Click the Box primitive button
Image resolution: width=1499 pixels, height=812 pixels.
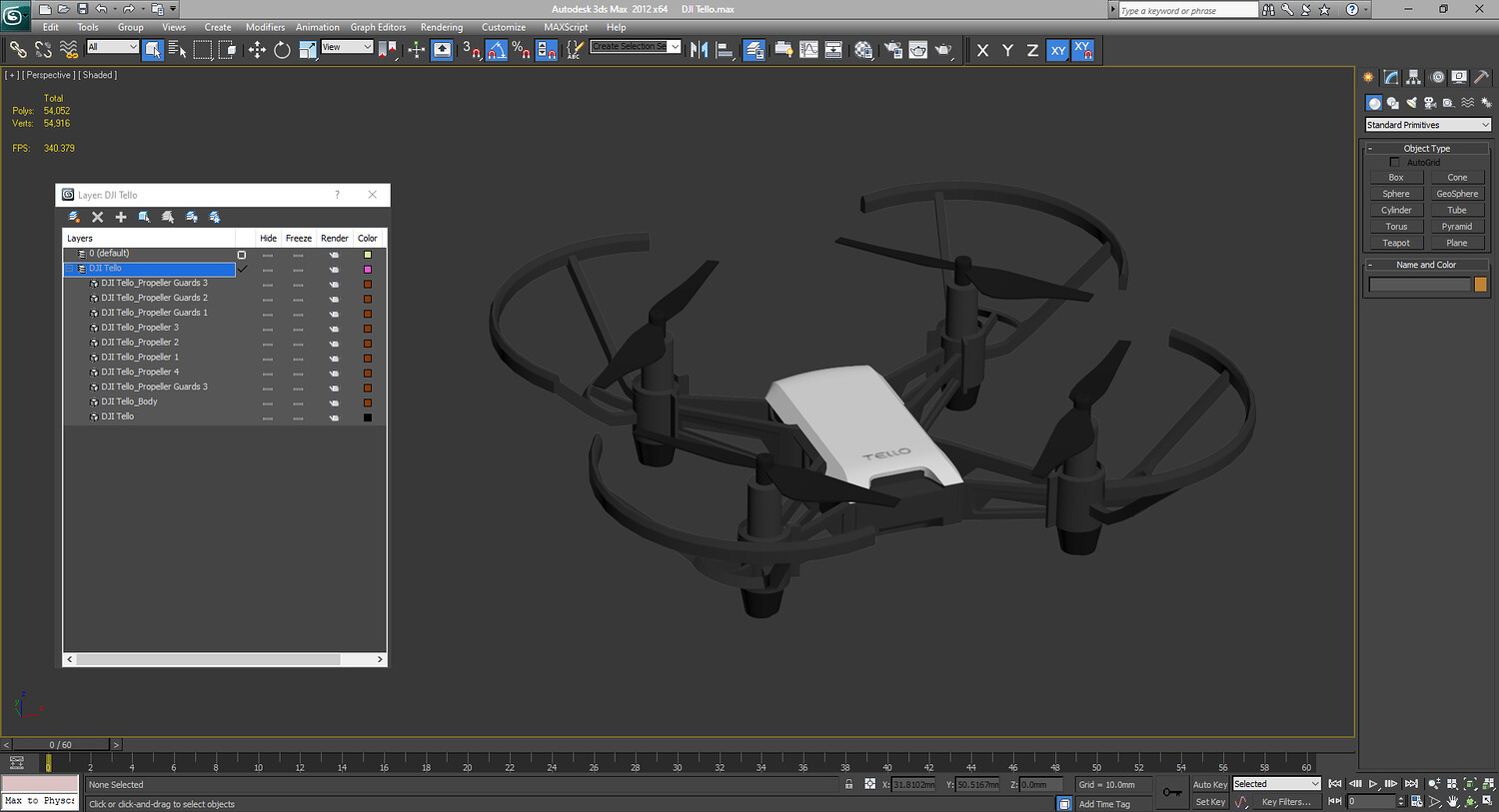click(x=1396, y=178)
